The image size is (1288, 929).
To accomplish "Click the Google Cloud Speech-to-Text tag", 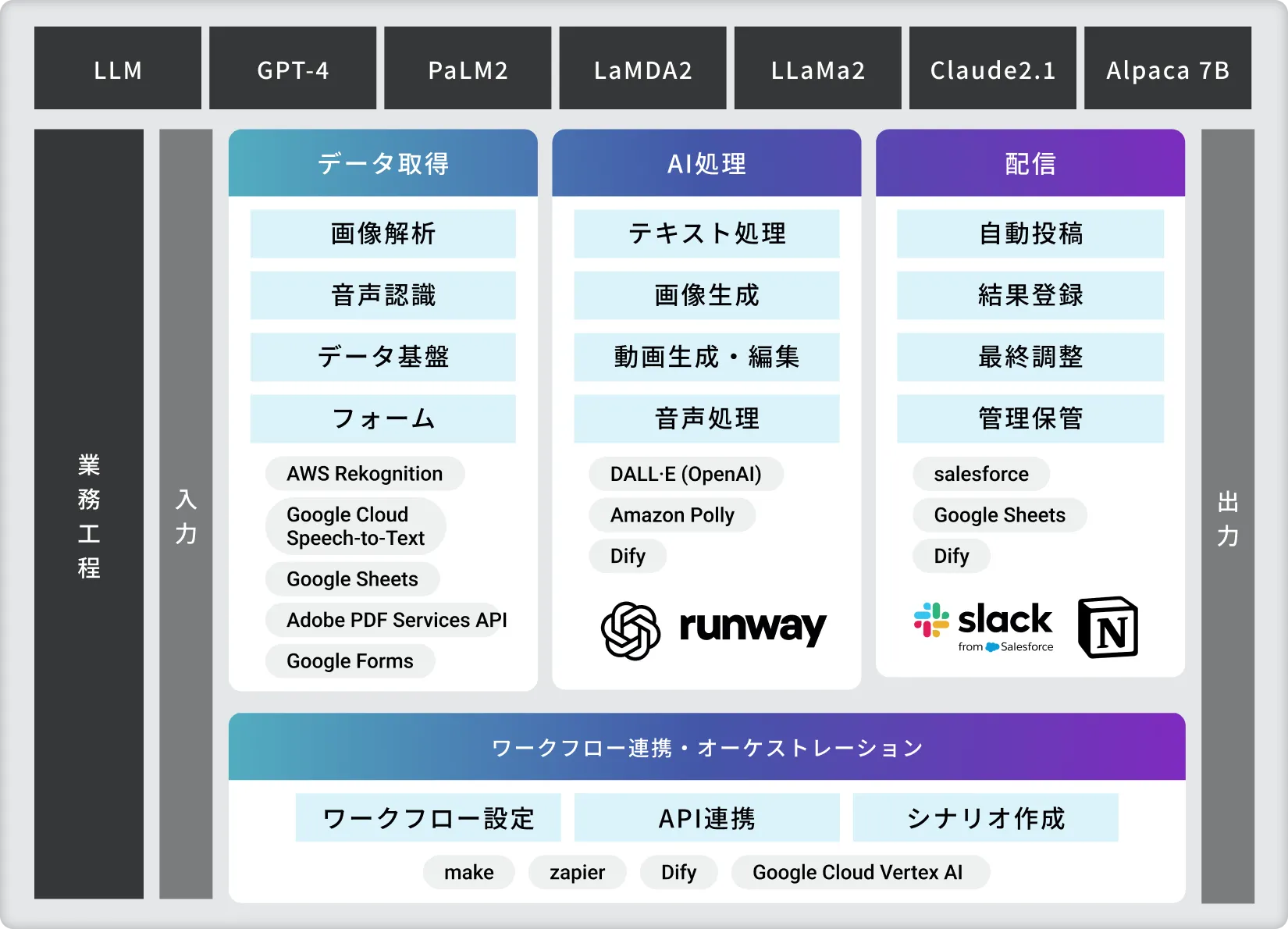I will (x=355, y=526).
